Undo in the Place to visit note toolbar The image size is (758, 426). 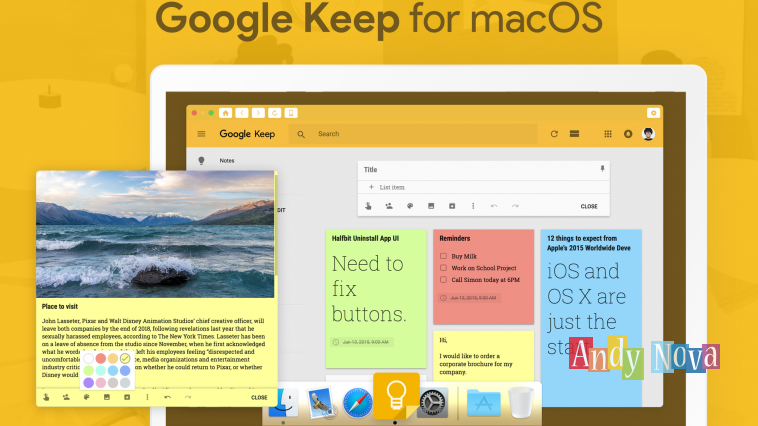pos(168,397)
